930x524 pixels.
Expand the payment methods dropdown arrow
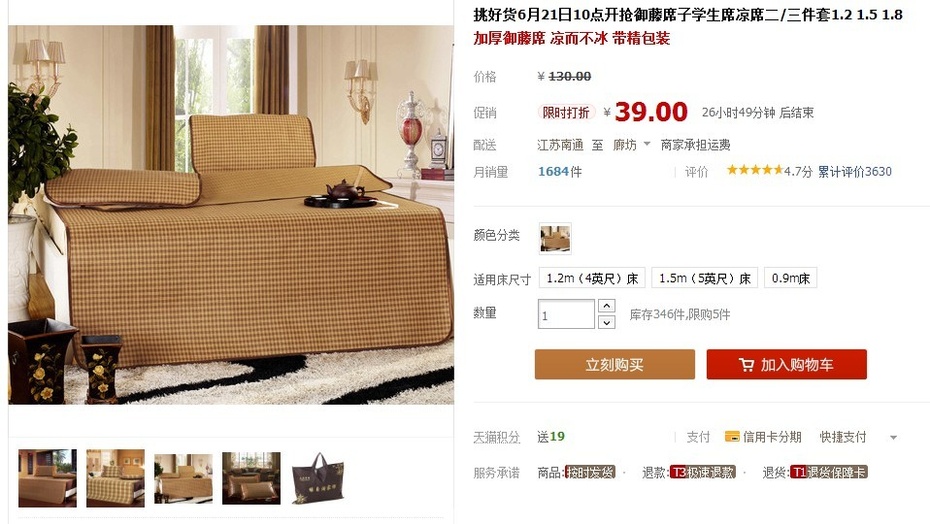click(893, 438)
